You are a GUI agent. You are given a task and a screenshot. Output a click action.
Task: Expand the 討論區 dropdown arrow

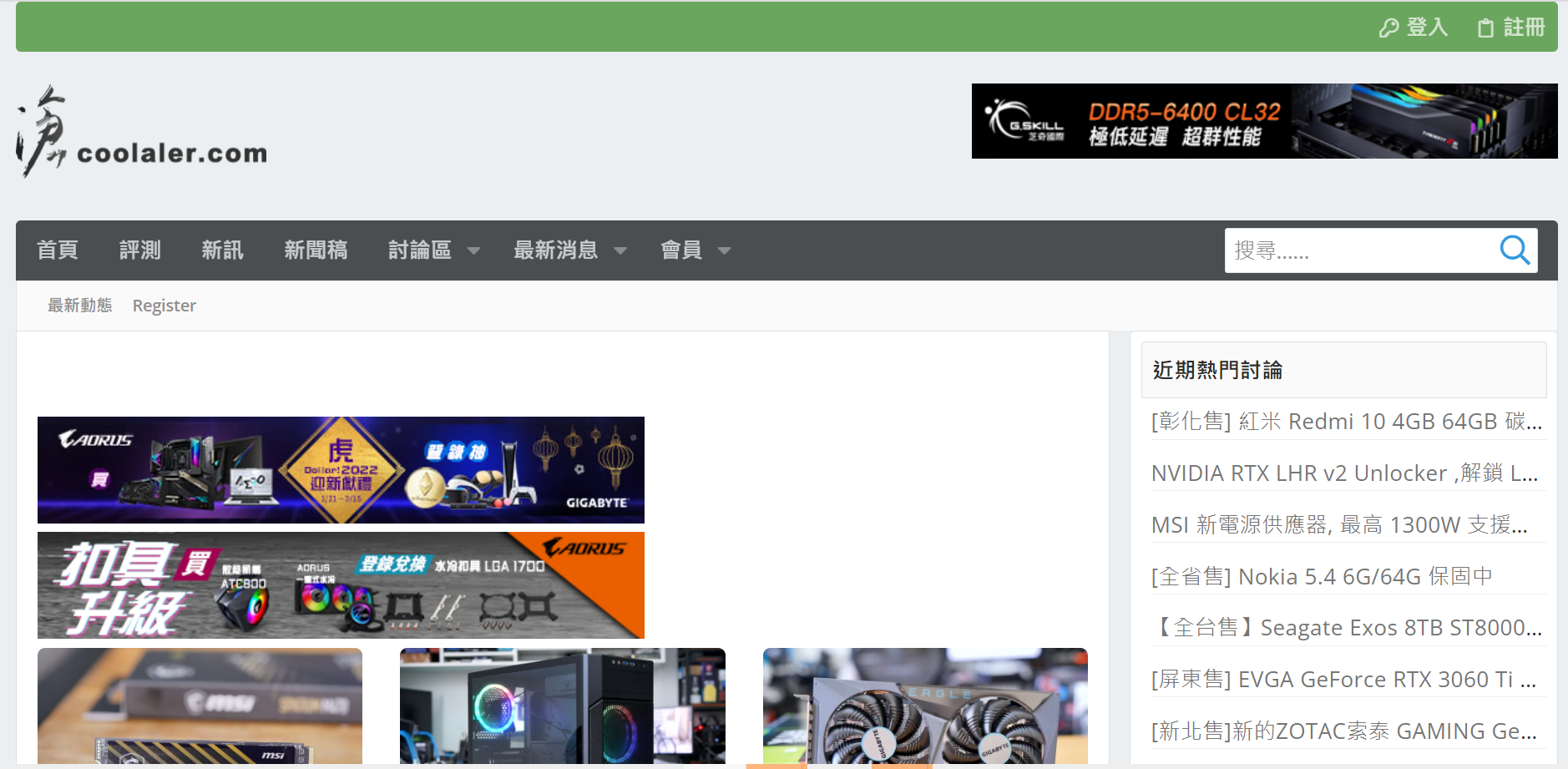(473, 250)
